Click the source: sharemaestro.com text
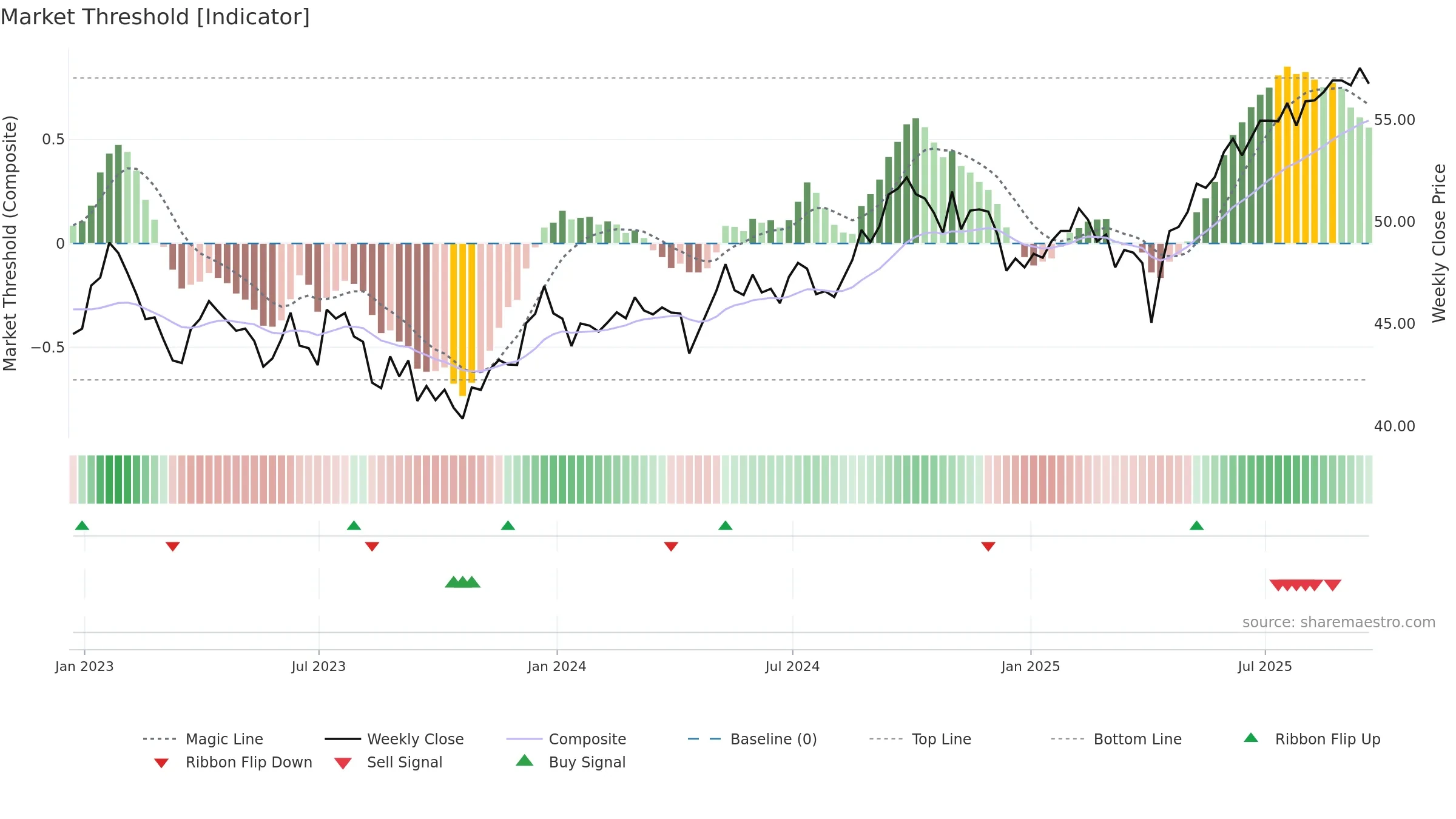 1339,622
